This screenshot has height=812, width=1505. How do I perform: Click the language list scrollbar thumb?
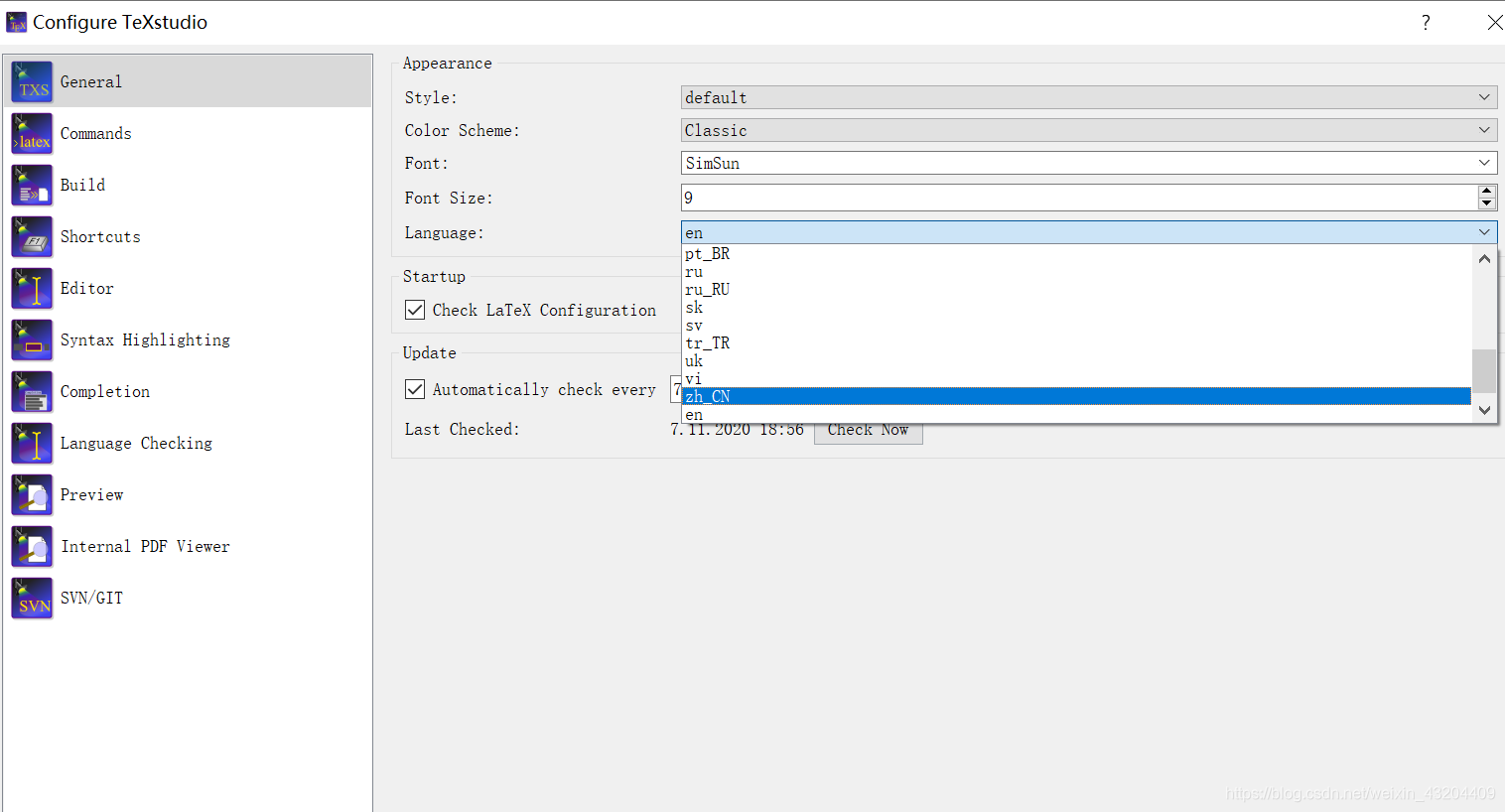pos(1484,370)
